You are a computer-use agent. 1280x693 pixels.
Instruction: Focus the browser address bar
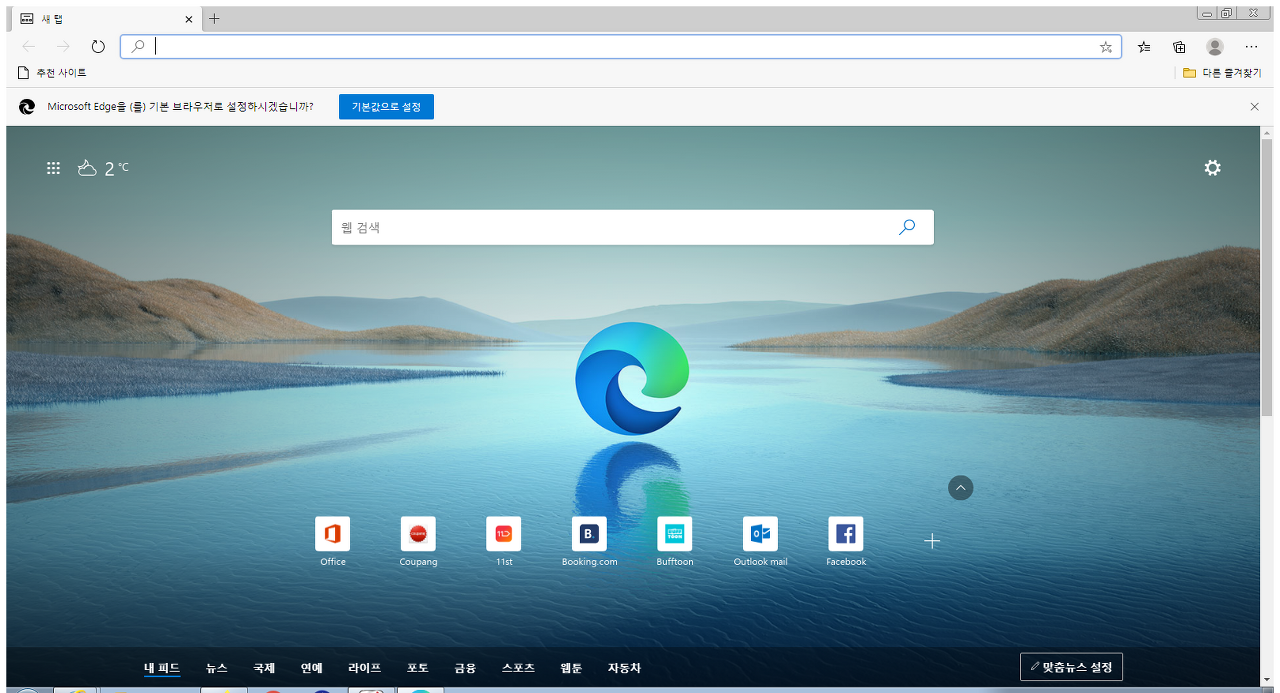coord(621,46)
